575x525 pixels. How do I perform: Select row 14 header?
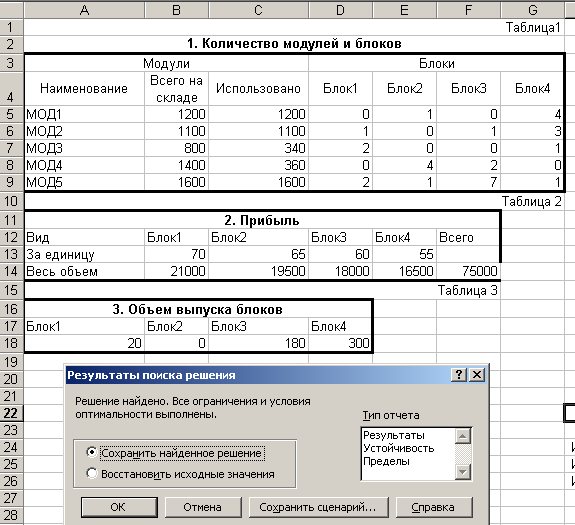[11, 271]
